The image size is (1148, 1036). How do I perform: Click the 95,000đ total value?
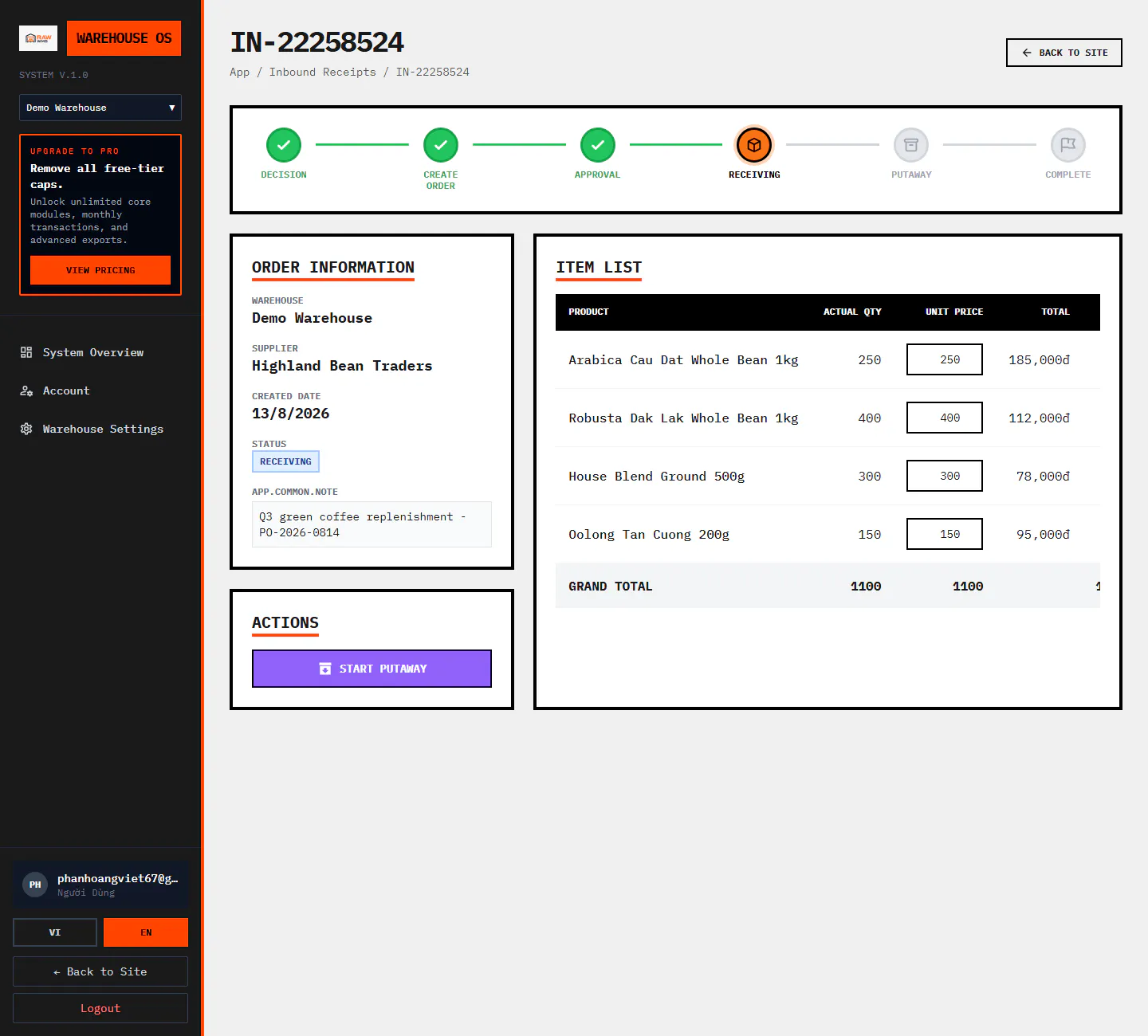[x=1043, y=534]
